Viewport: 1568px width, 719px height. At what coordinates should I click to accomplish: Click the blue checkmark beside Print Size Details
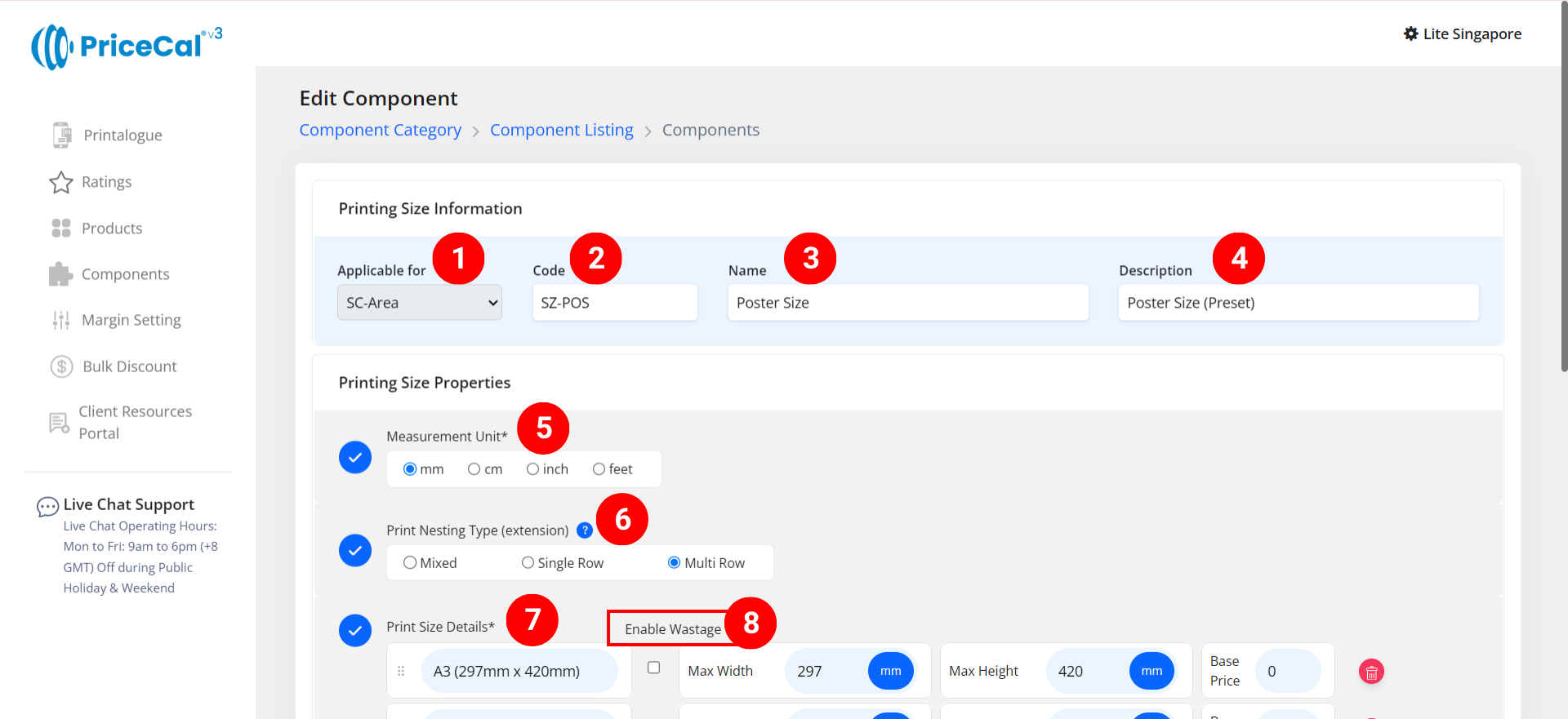click(x=355, y=631)
